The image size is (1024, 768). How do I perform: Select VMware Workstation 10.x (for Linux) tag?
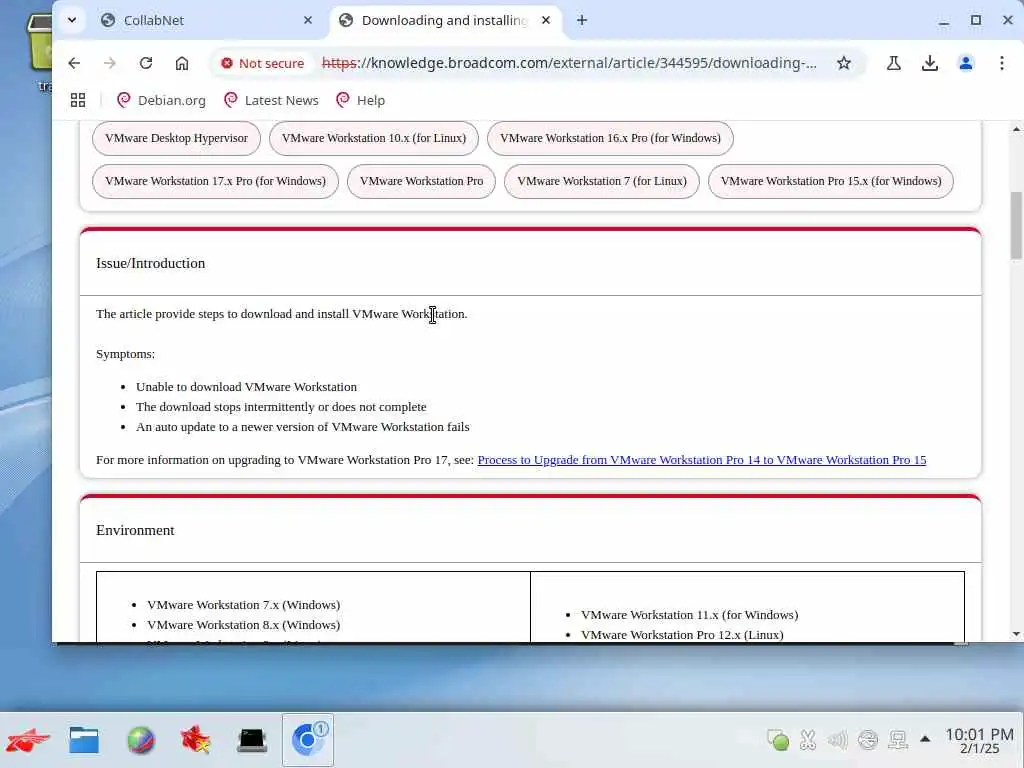(x=374, y=138)
